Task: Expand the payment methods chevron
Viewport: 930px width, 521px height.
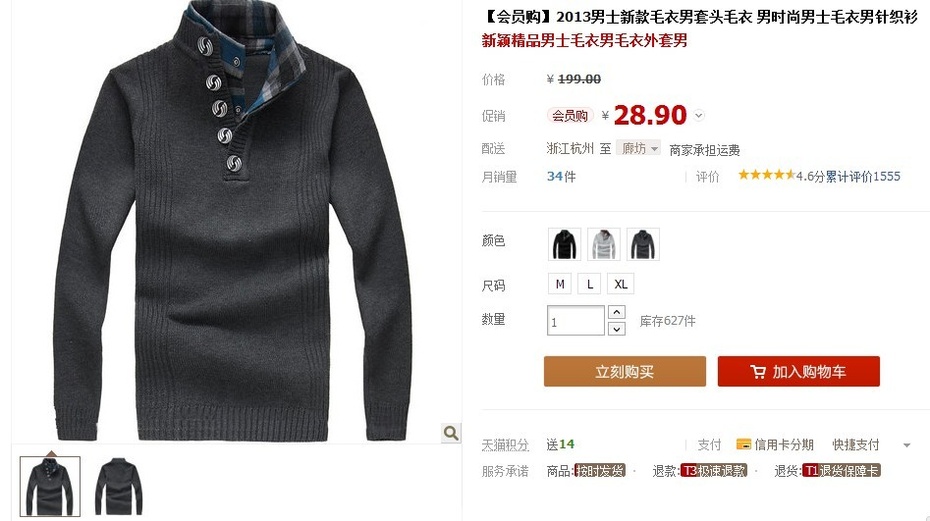Action: point(906,445)
